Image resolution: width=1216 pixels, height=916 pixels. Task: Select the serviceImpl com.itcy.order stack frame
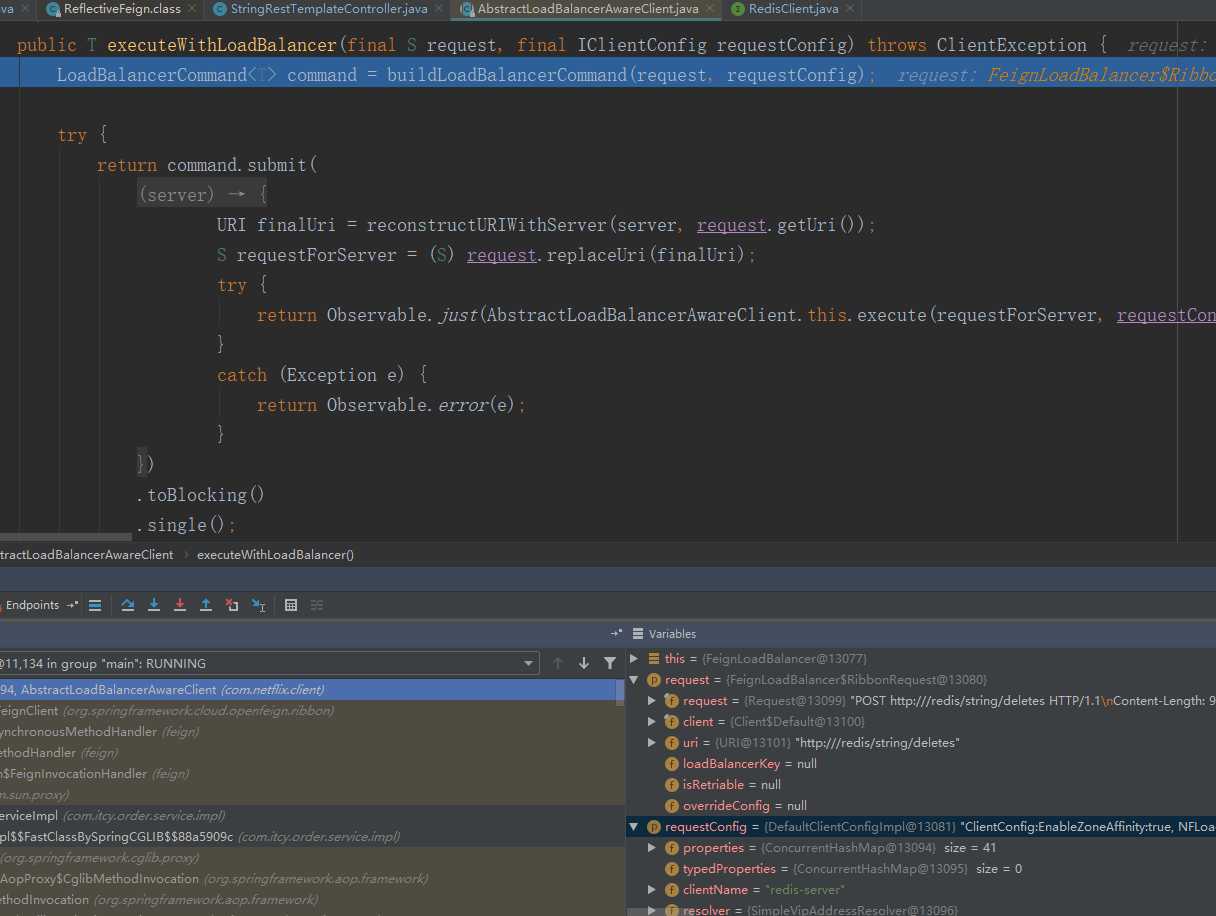(x=308, y=816)
